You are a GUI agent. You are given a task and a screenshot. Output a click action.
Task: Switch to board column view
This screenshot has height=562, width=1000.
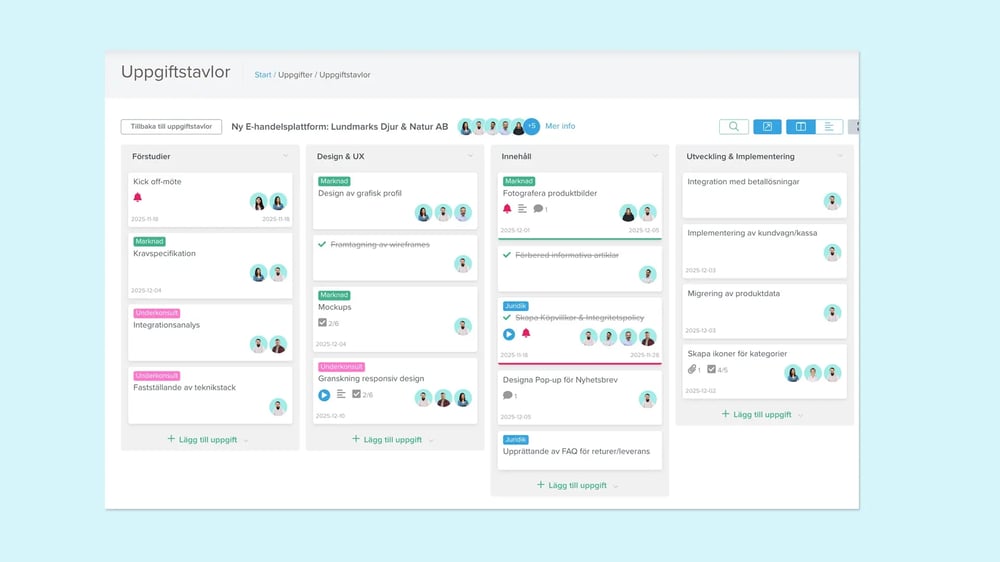800,127
